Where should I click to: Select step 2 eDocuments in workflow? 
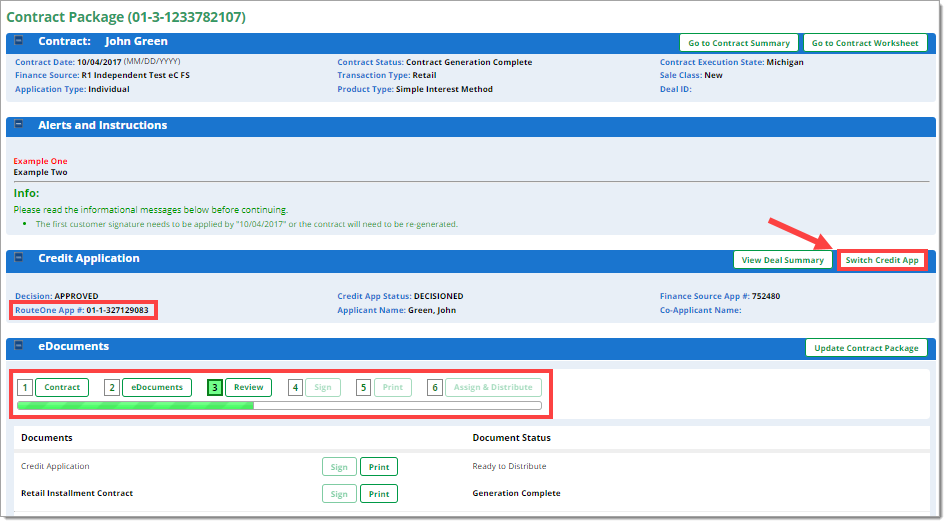click(157, 387)
